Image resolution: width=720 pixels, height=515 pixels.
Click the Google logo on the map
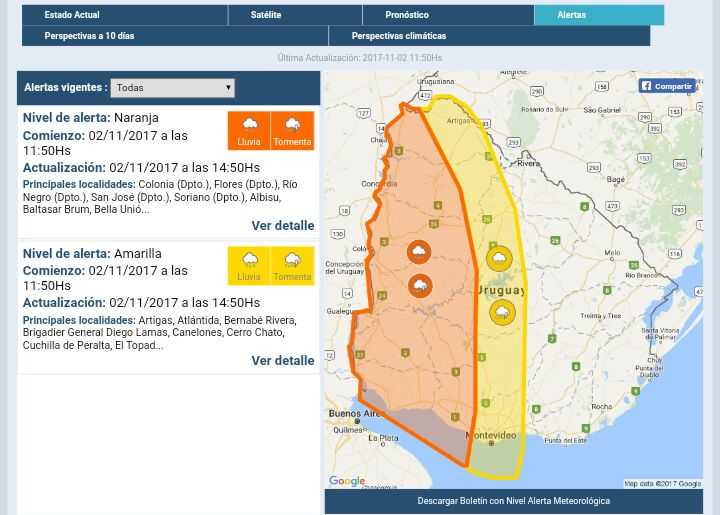pos(347,481)
